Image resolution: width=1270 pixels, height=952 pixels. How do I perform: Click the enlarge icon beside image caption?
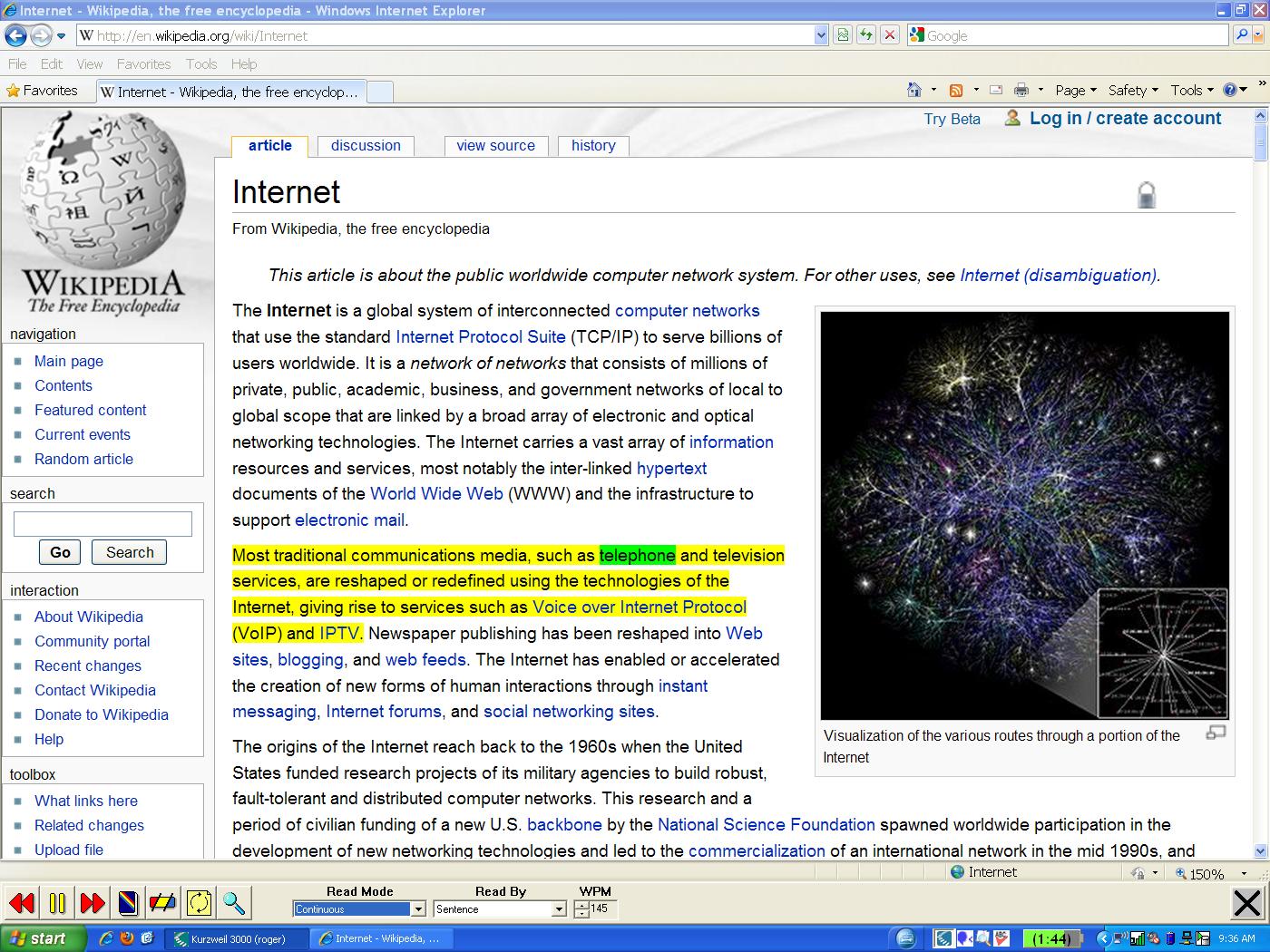(1216, 733)
